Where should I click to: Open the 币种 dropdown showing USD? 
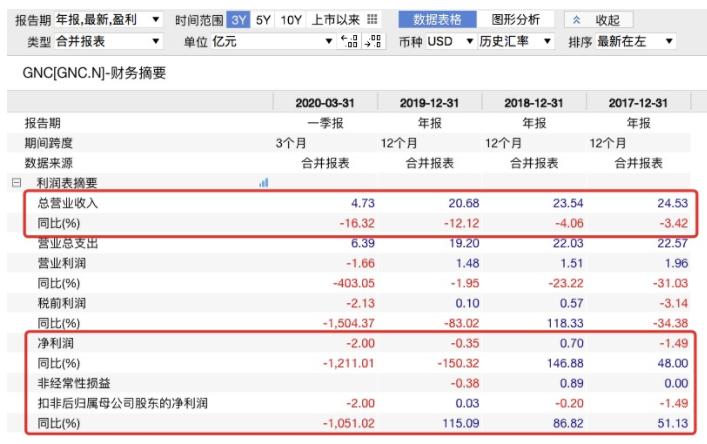coord(450,41)
